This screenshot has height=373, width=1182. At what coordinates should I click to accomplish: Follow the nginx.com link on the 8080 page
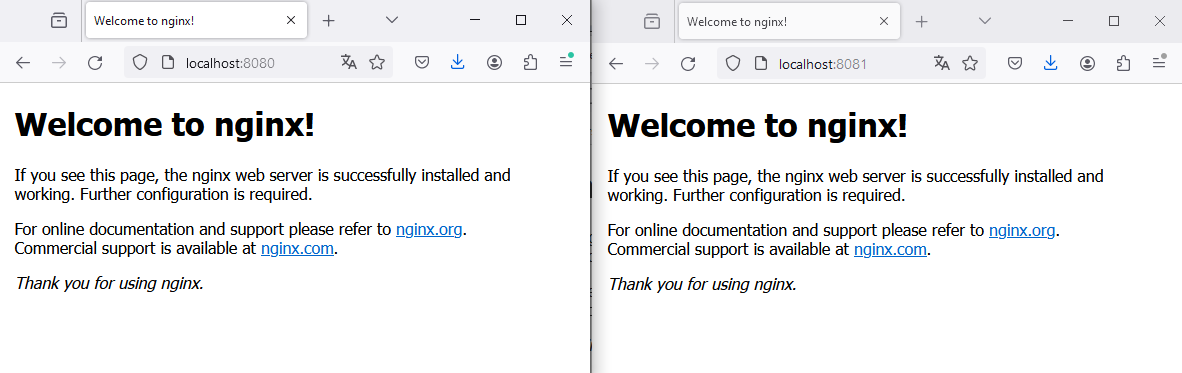(297, 249)
